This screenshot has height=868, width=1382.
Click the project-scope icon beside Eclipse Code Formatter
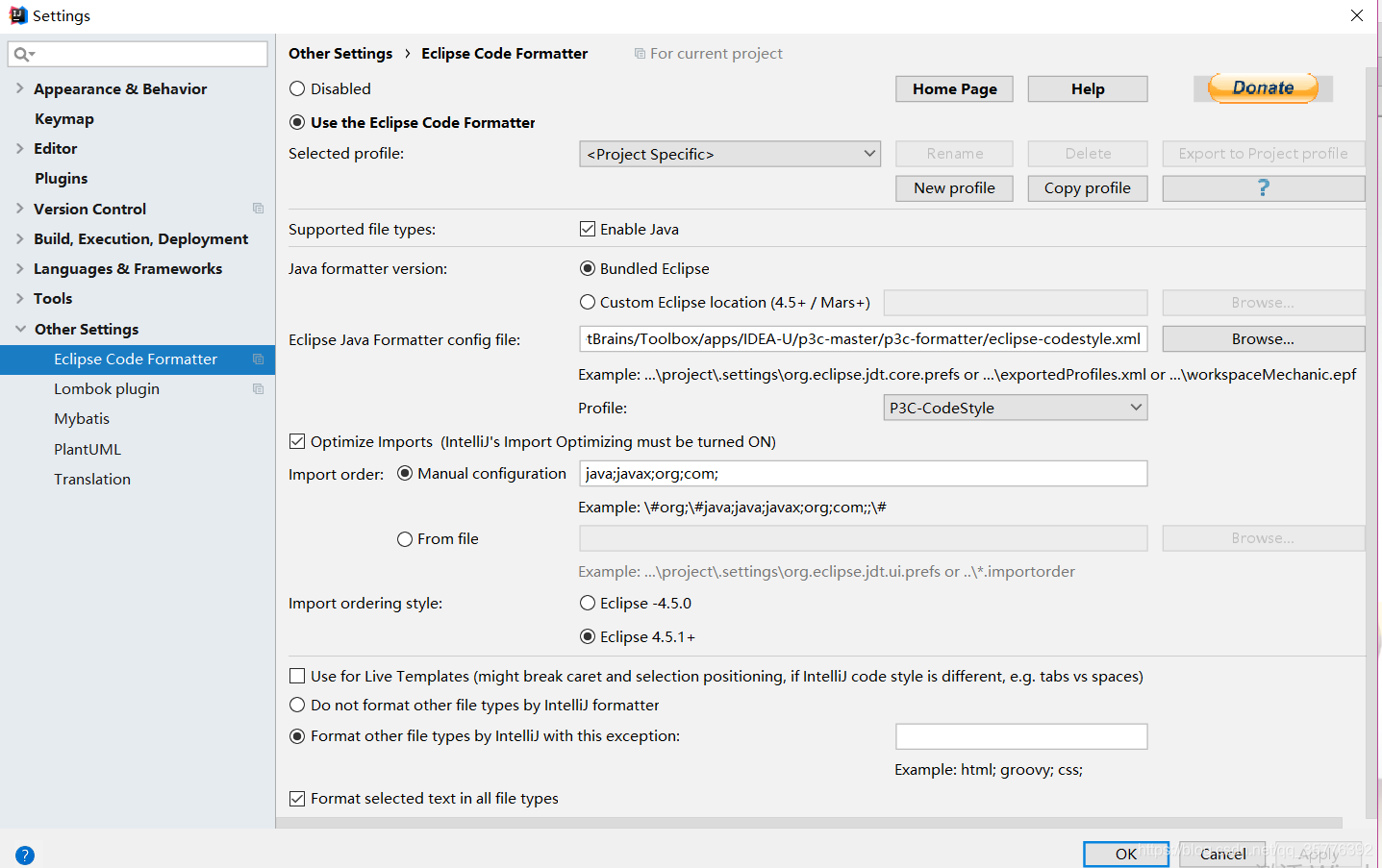(x=258, y=359)
